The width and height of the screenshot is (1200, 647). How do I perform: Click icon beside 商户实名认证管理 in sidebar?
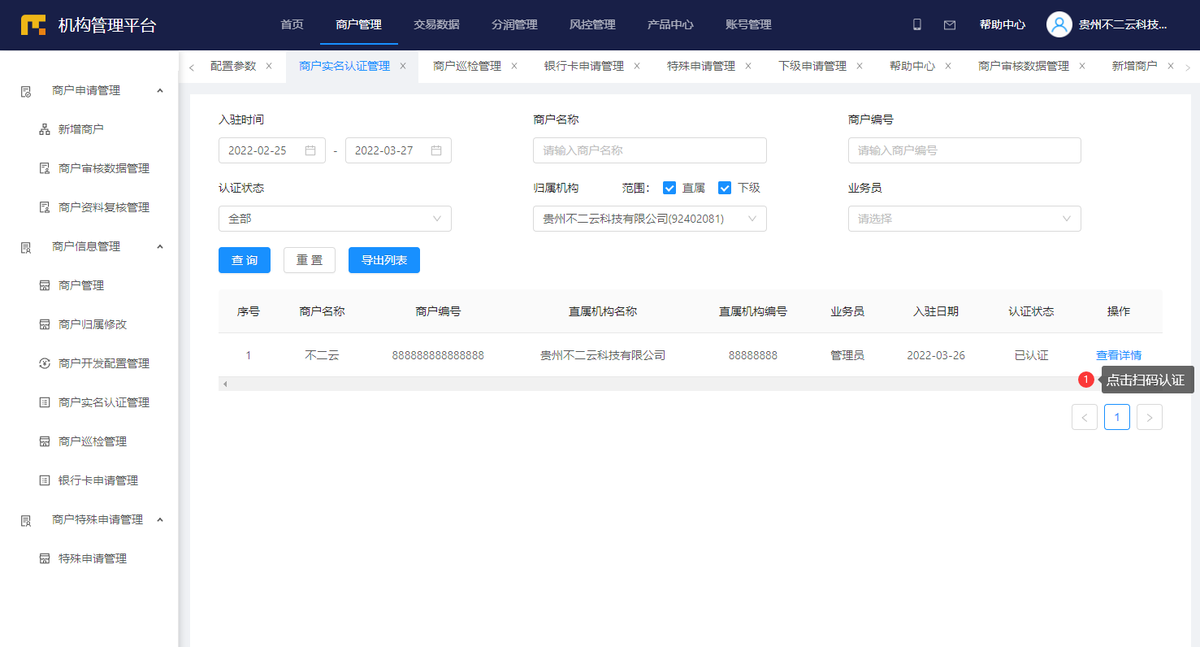pyautogui.click(x=44, y=402)
